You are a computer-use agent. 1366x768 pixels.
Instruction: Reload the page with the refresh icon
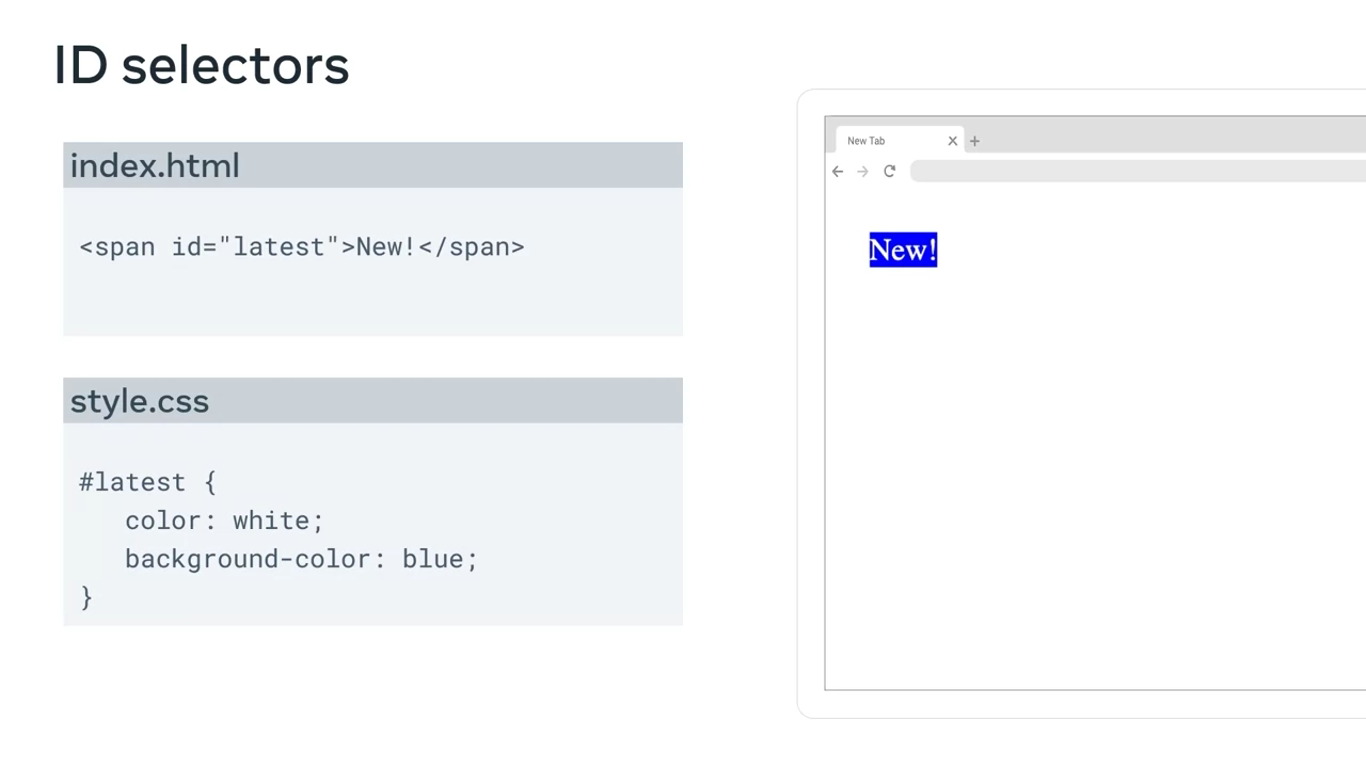[889, 171]
